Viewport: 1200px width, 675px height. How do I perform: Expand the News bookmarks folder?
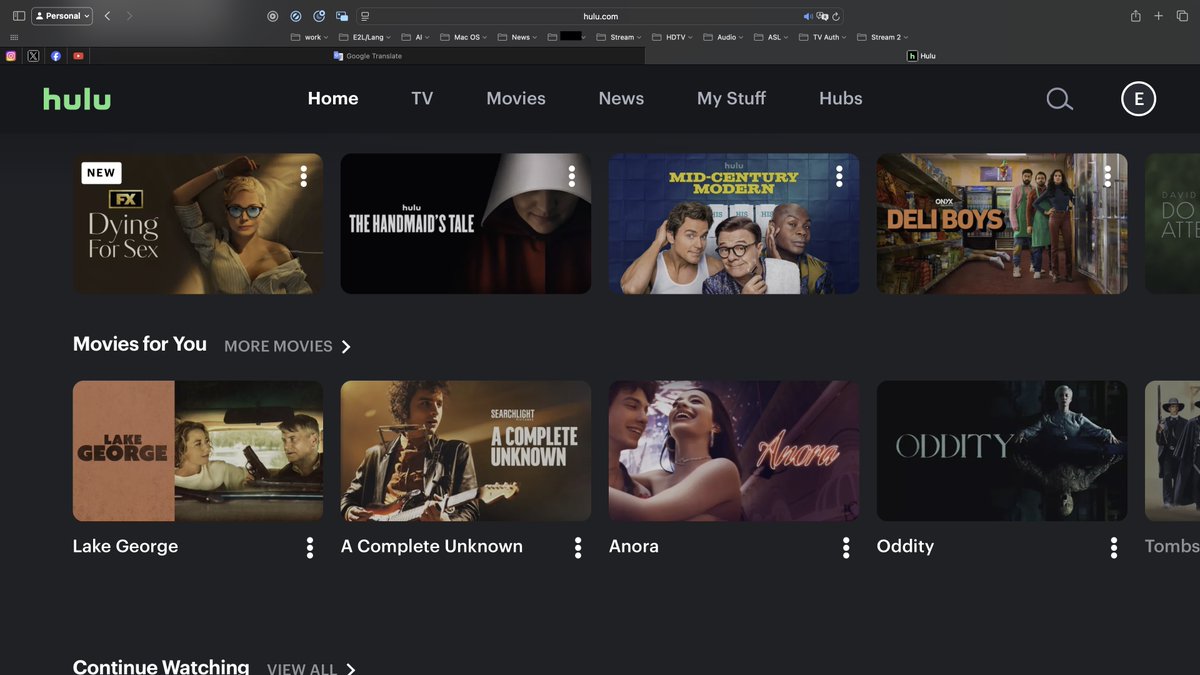[517, 37]
